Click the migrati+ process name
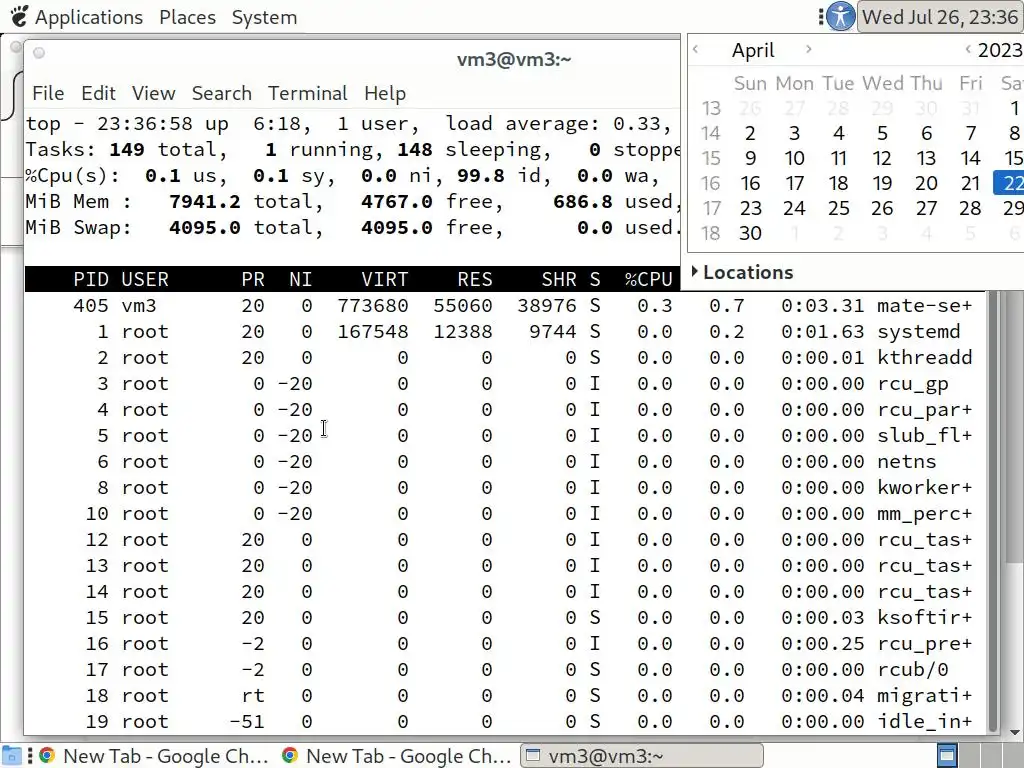 (924, 696)
